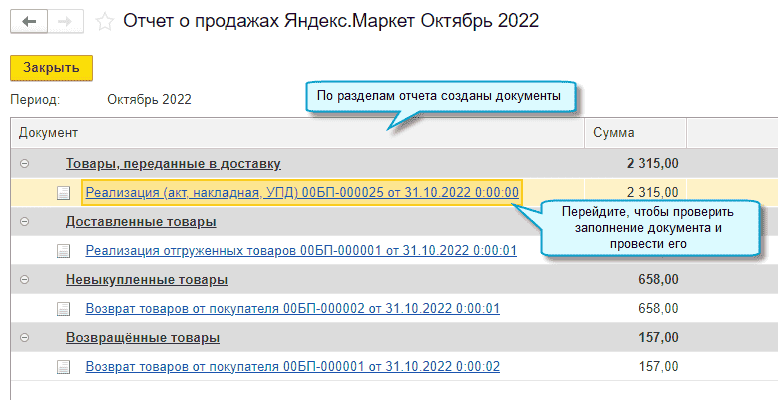The width and height of the screenshot is (778, 400).
Task: Click the Документ column header
Action: [298, 133]
